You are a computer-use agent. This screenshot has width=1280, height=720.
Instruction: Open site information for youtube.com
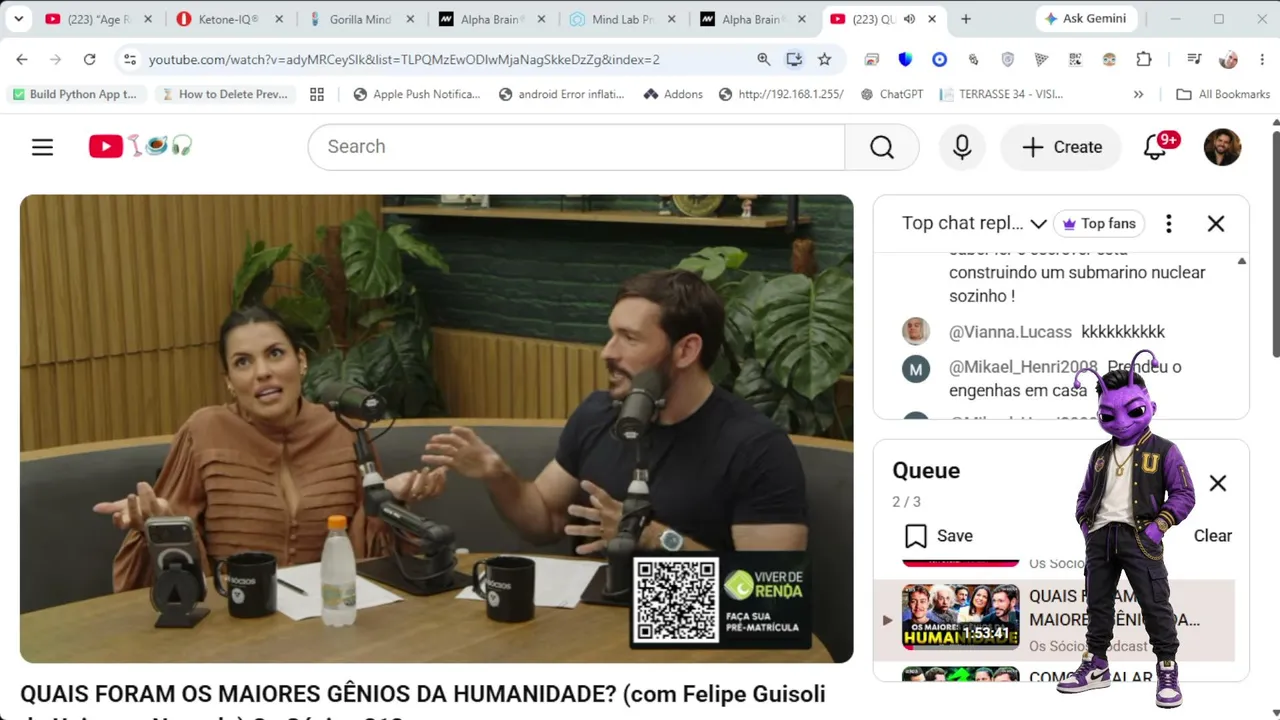[x=129, y=60]
